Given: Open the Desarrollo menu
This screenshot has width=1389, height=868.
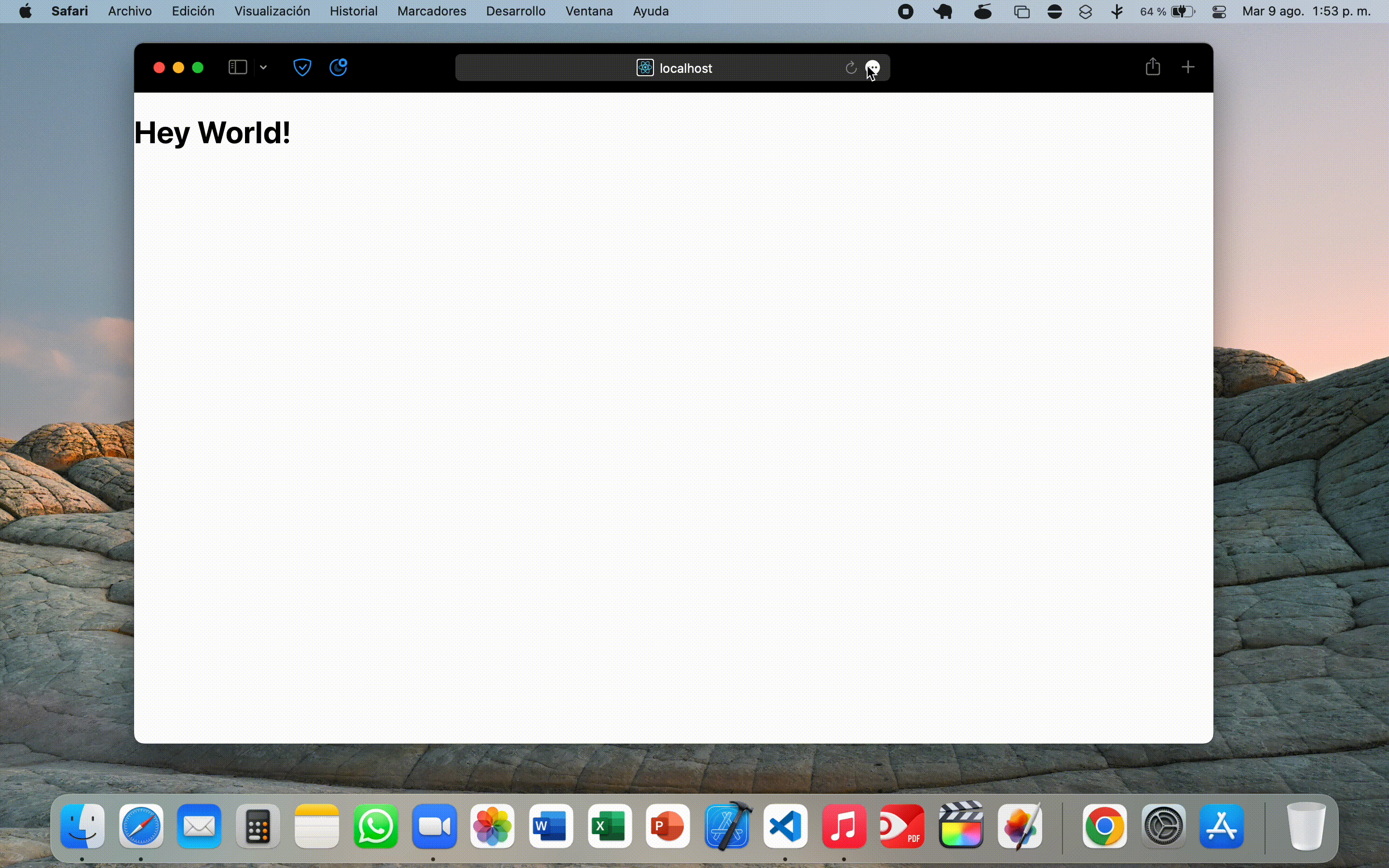Looking at the screenshot, I should 516,12.
